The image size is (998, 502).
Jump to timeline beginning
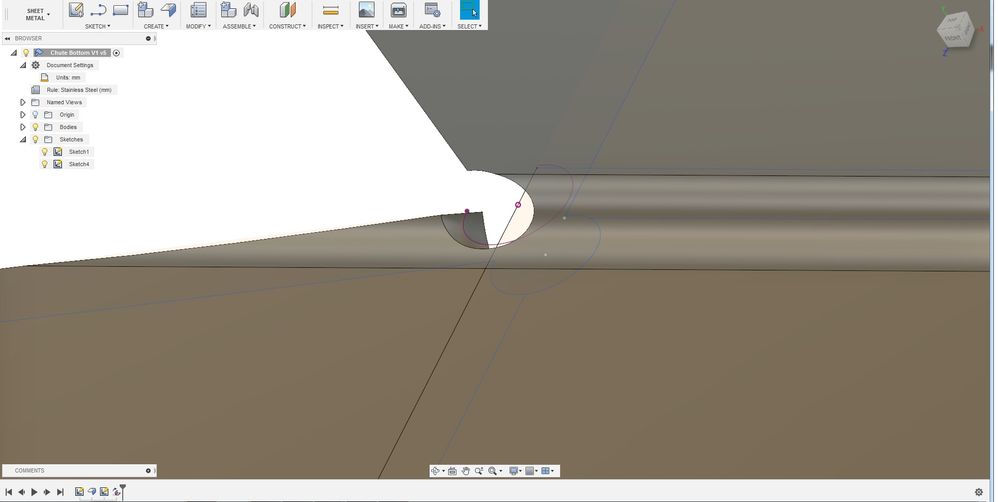click(9, 492)
